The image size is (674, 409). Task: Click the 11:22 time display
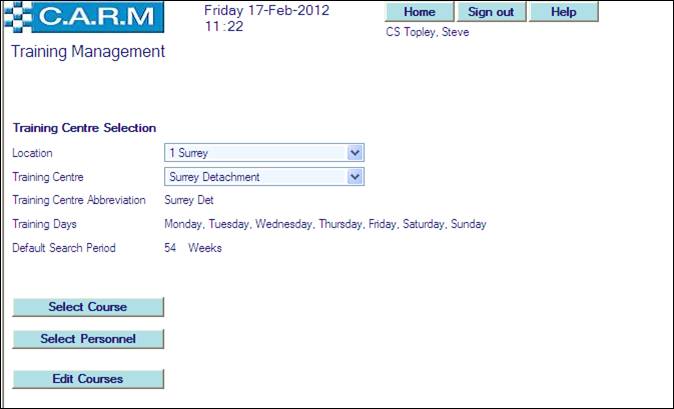click(x=224, y=29)
